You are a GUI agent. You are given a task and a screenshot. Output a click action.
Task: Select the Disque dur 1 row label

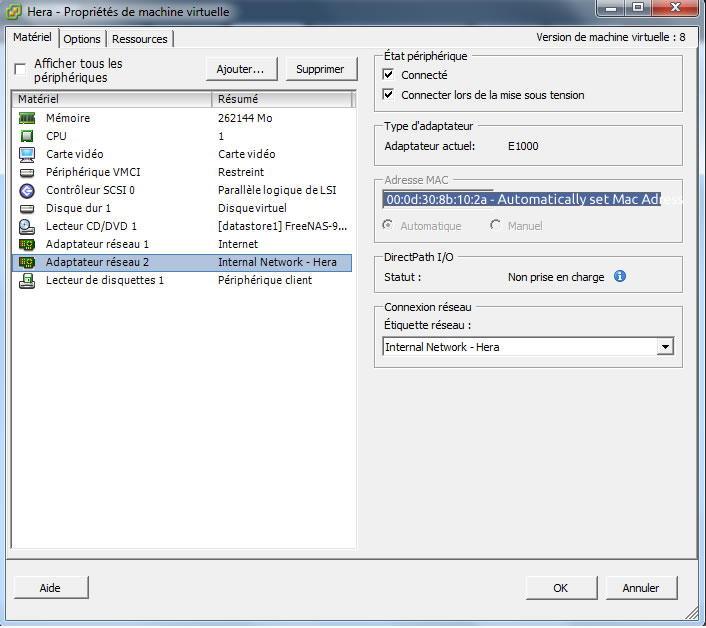pyautogui.click(x=78, y=208)
